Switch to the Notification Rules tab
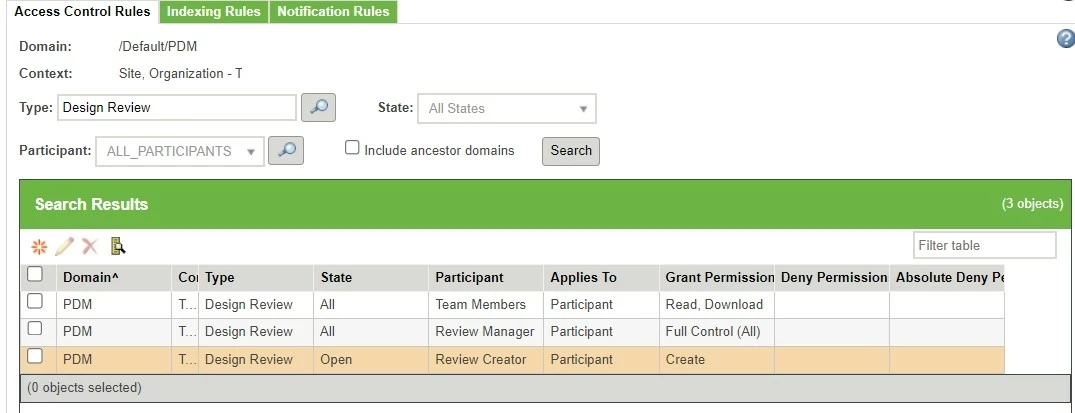The image size is (1075, 413). (333, 12)
